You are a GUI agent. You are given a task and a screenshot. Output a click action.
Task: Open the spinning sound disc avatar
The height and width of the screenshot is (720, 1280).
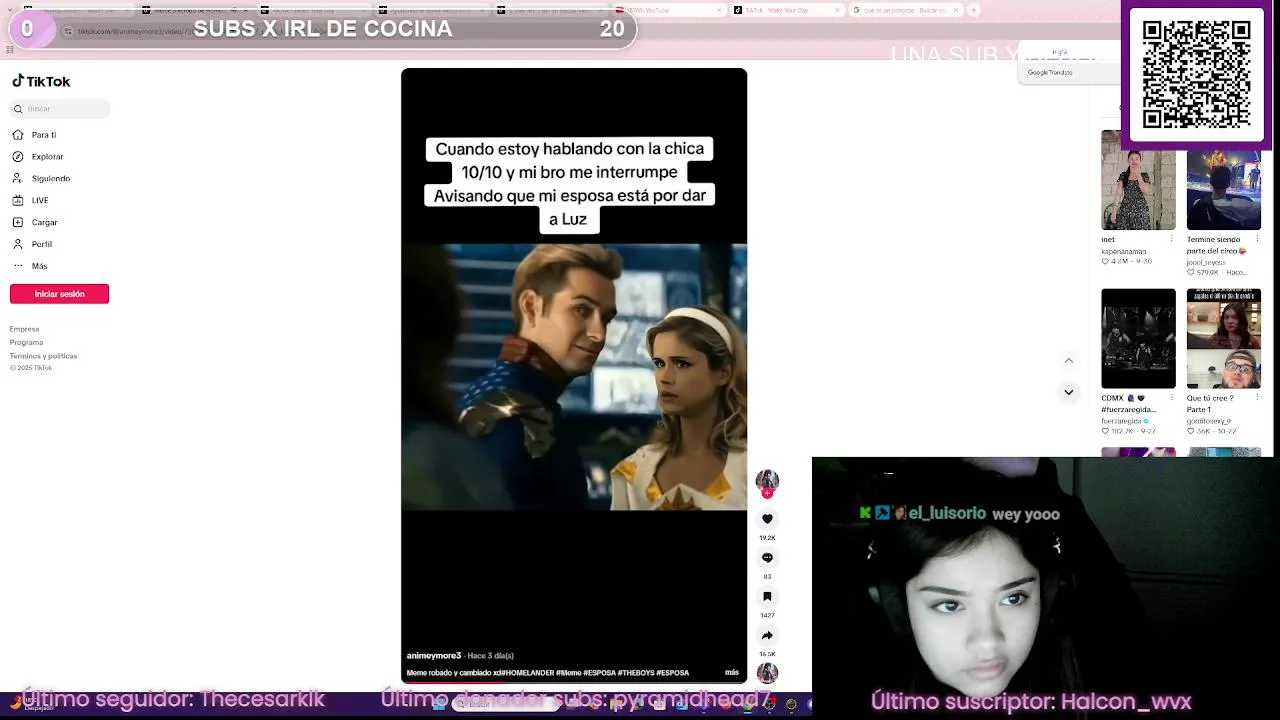pos(767,673)
